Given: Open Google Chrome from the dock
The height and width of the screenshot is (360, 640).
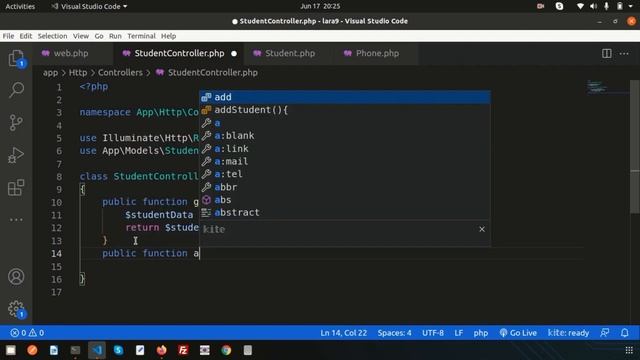Looking at the screenshot, I should (x=226, y=350).
